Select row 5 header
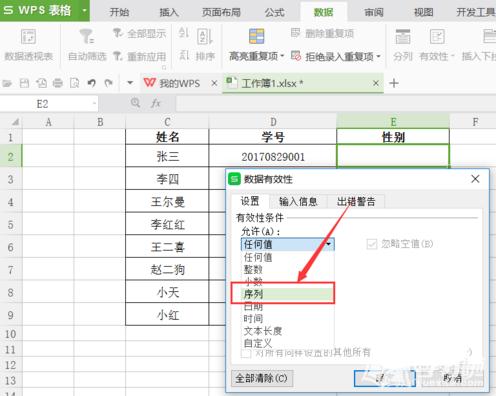Image resolution: width=496 pixels, height=396 pixels. tap(11, 225)
